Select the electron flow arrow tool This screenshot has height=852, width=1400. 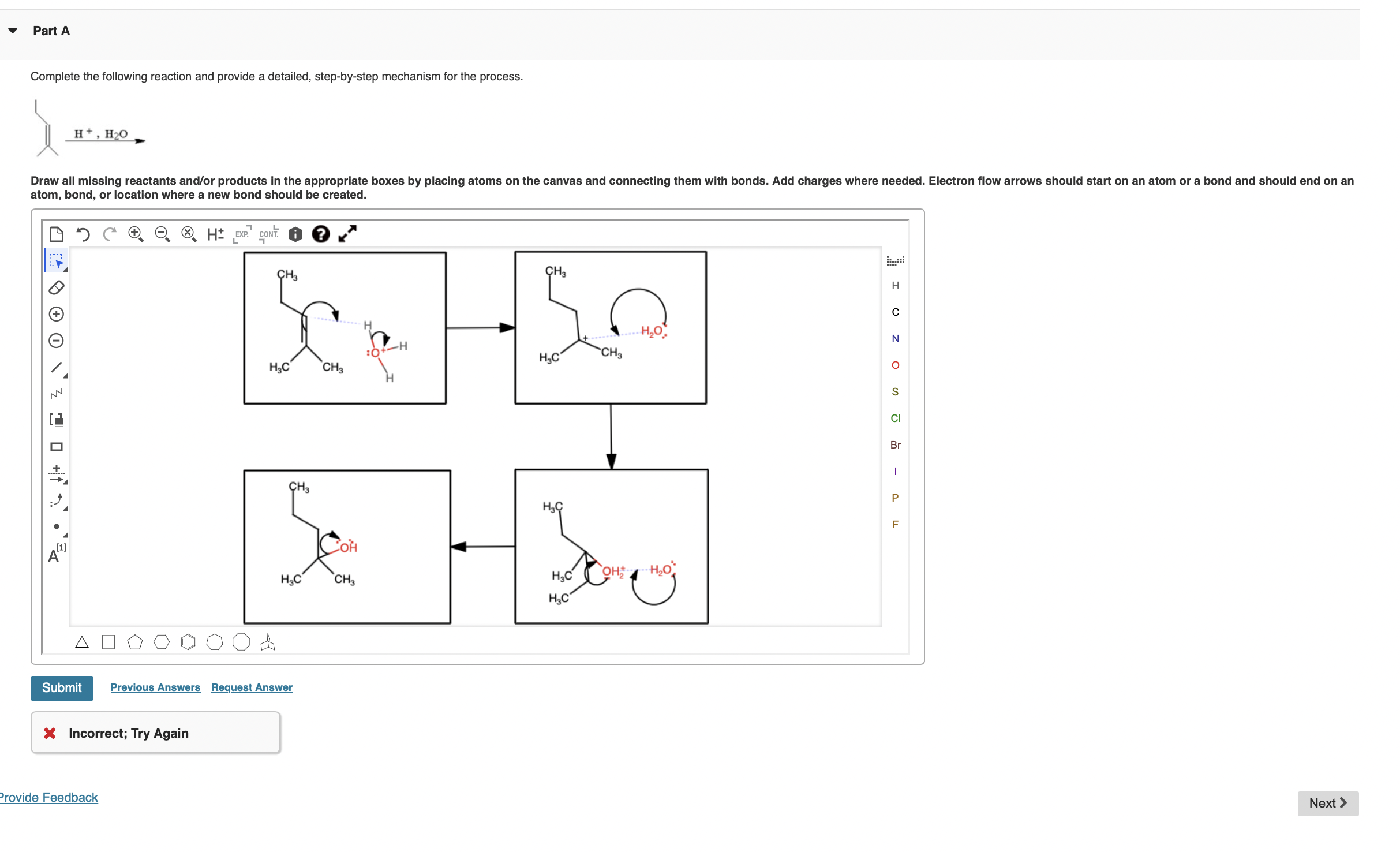[56, 500]
